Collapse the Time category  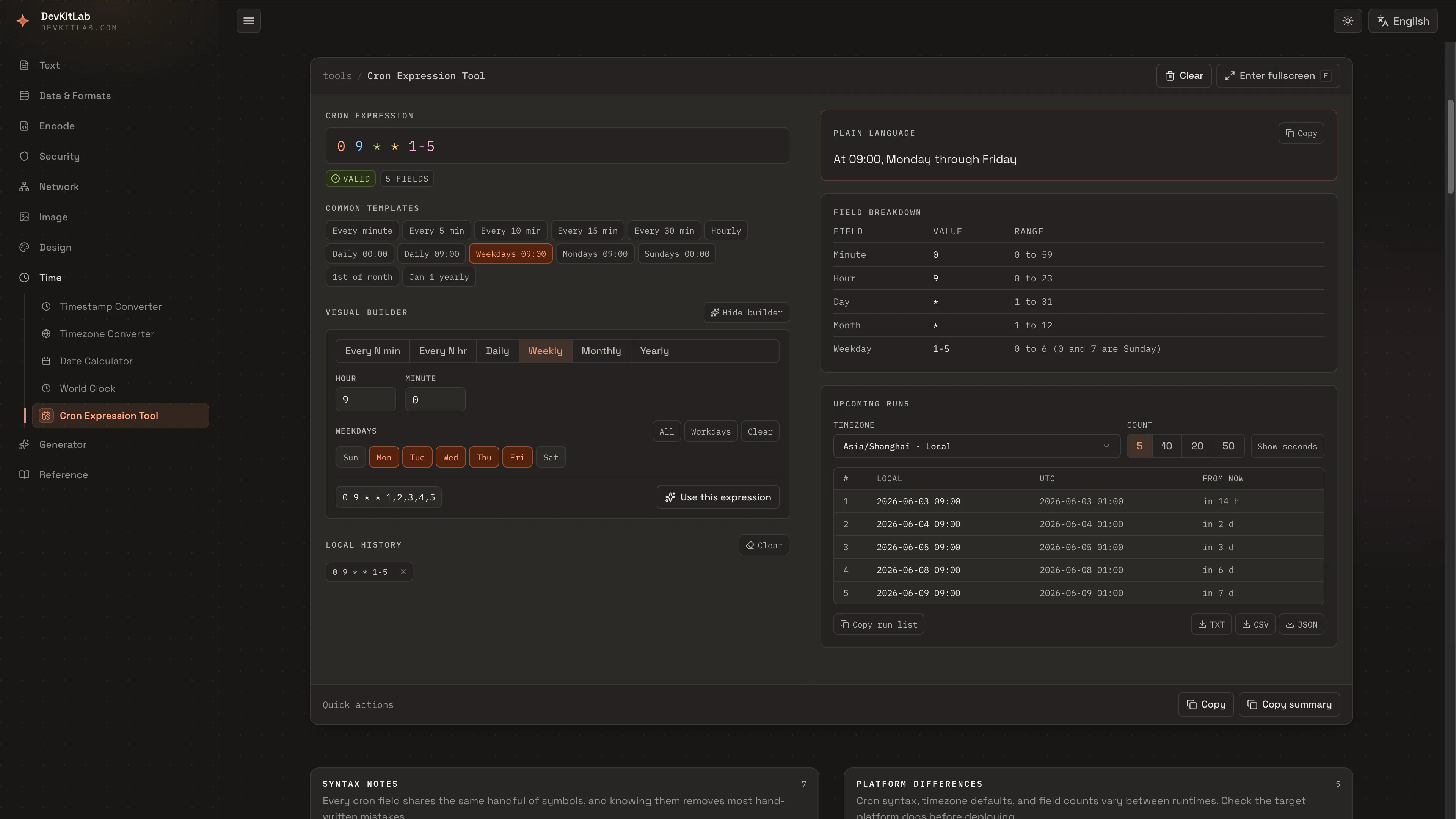(109, 278)
